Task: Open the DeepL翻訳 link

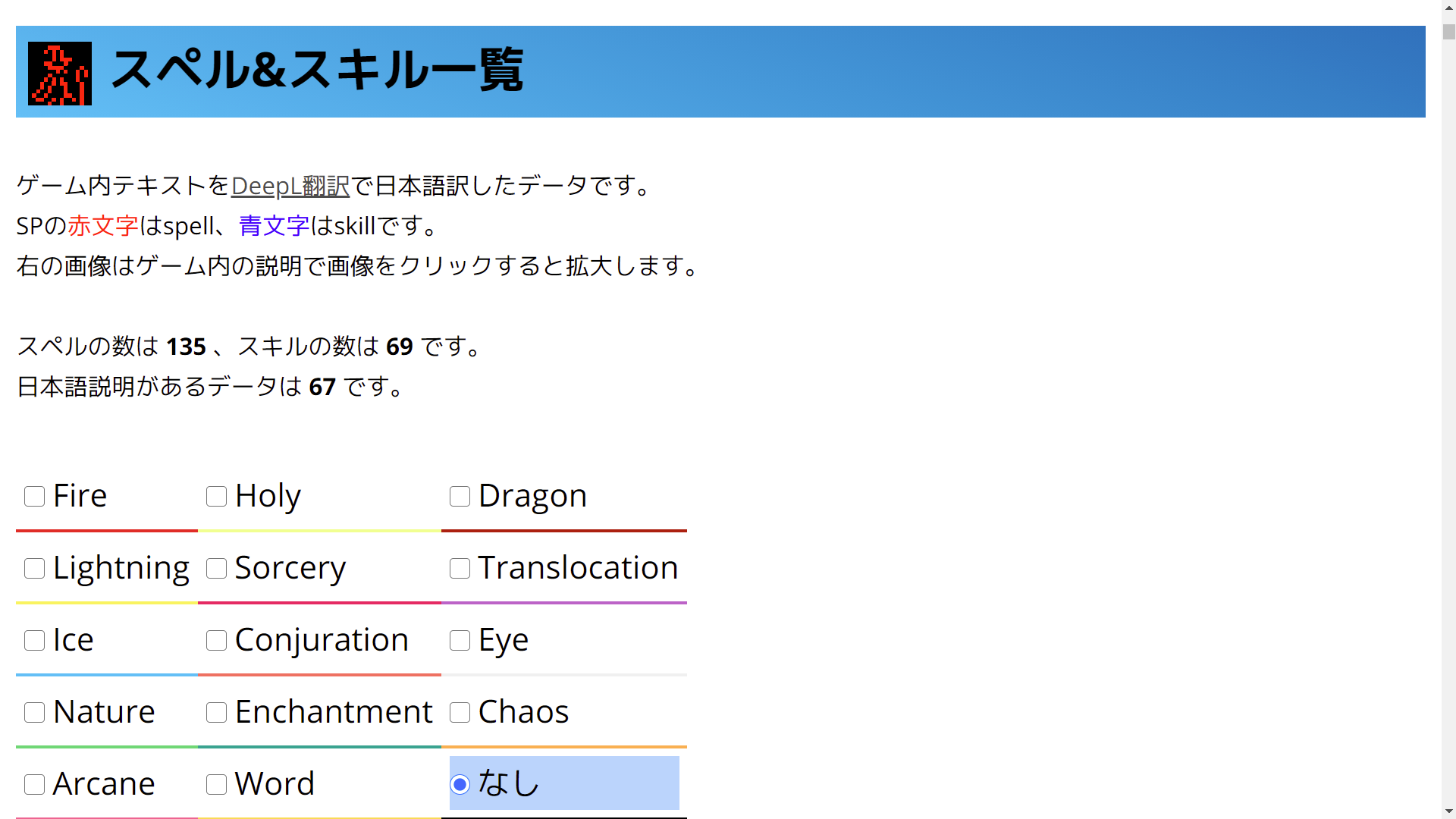Action: pyautogui.click(x=290, y=186)
